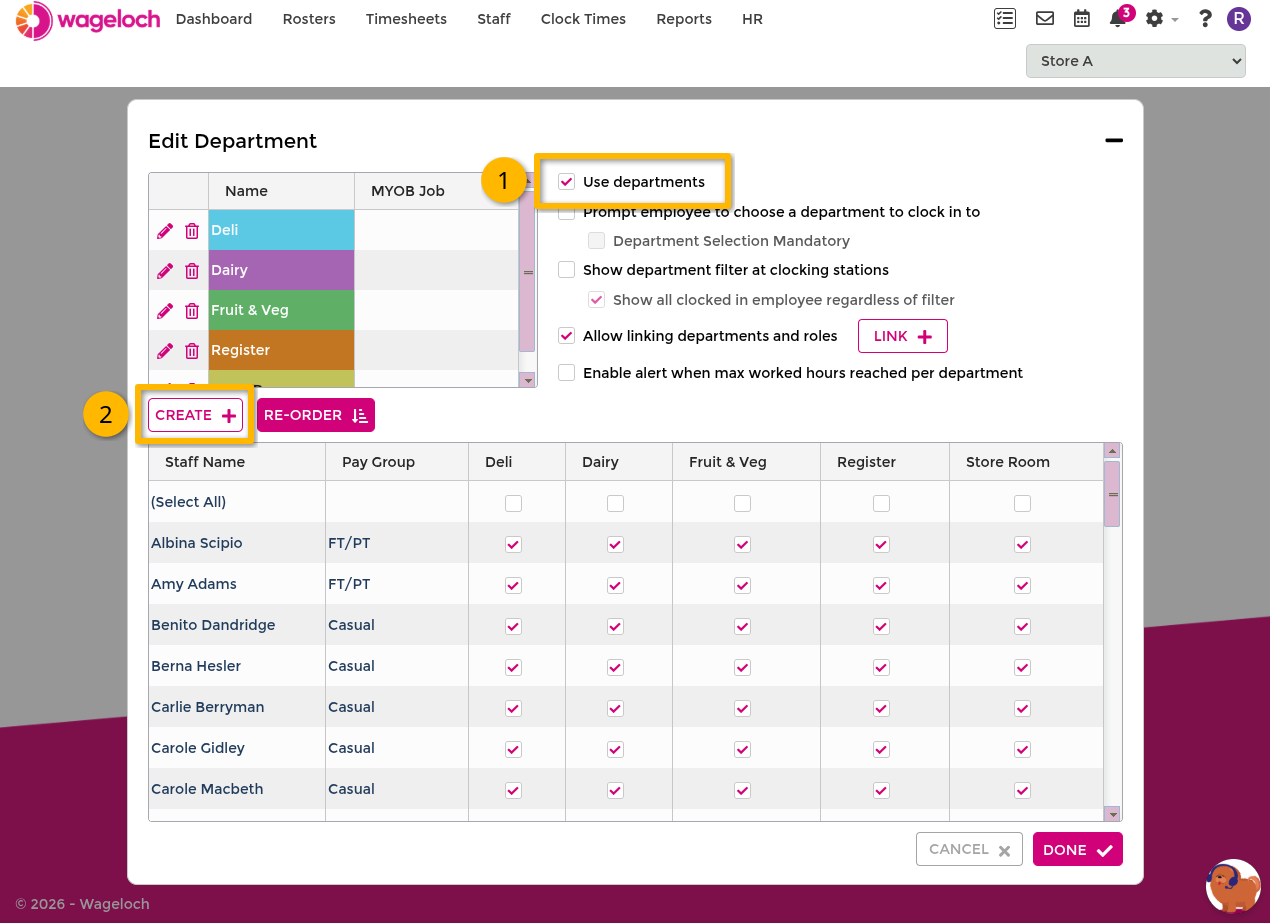Select the green Fruit & Veg row
The width and height of the screenshot is (1270, 923).
pyautogui.click(x=281, y=310)
